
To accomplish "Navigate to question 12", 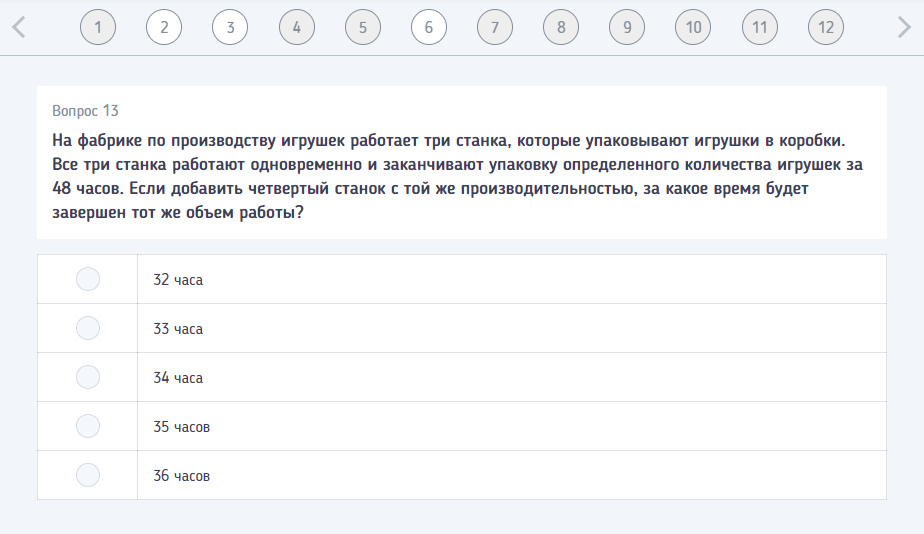I will pyautogui.click(x=826, y=27).
